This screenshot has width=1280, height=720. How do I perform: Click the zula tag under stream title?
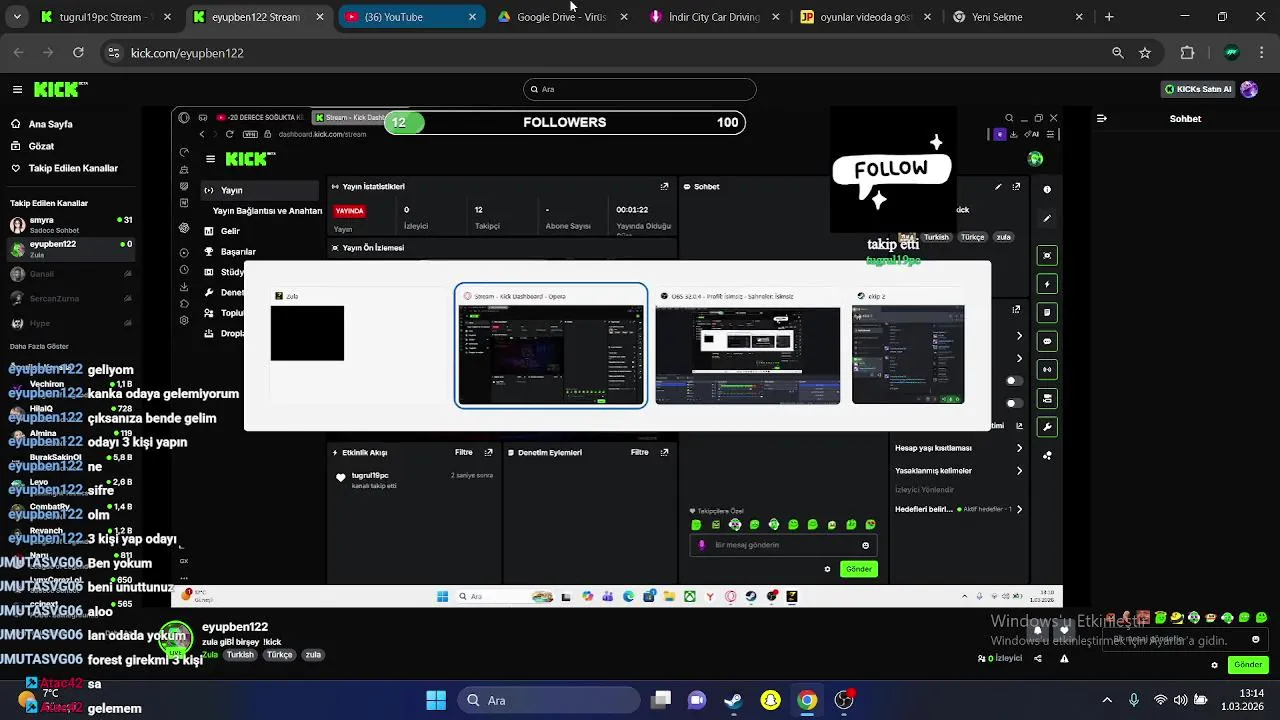313,655
